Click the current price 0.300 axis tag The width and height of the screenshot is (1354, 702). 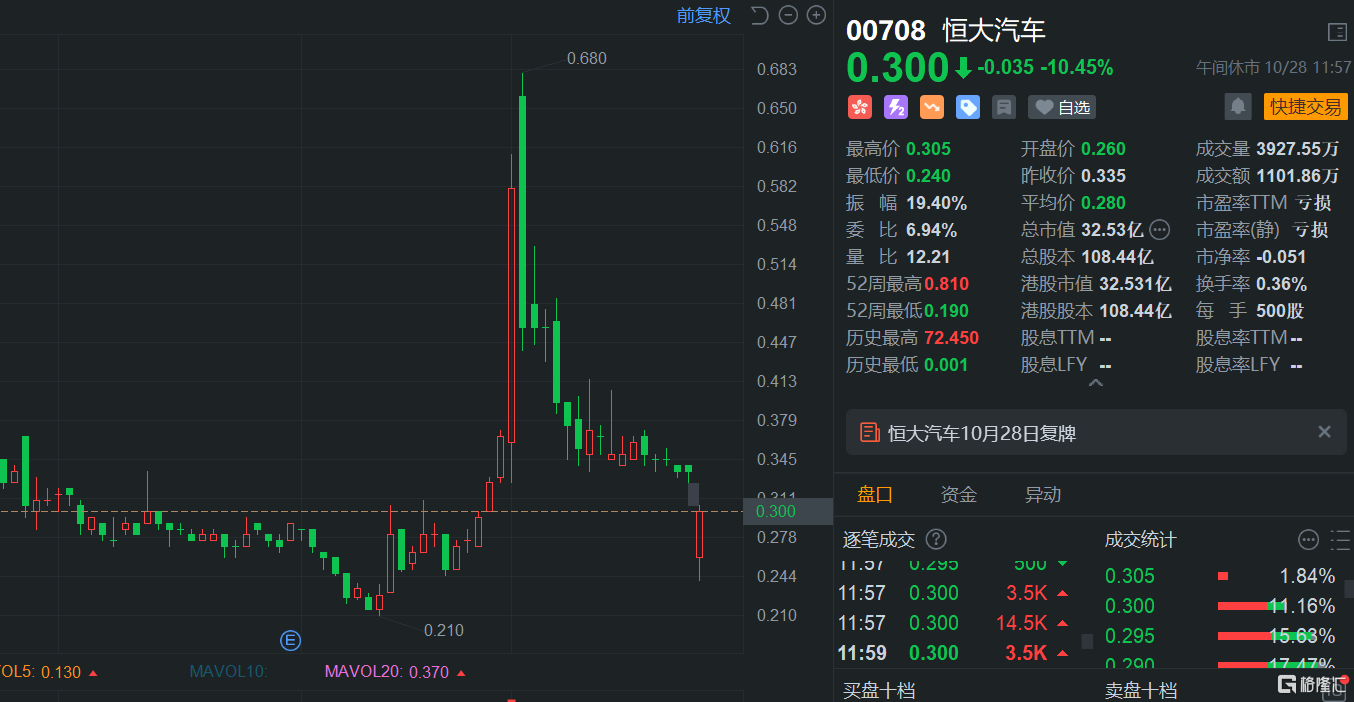point(788,511)
